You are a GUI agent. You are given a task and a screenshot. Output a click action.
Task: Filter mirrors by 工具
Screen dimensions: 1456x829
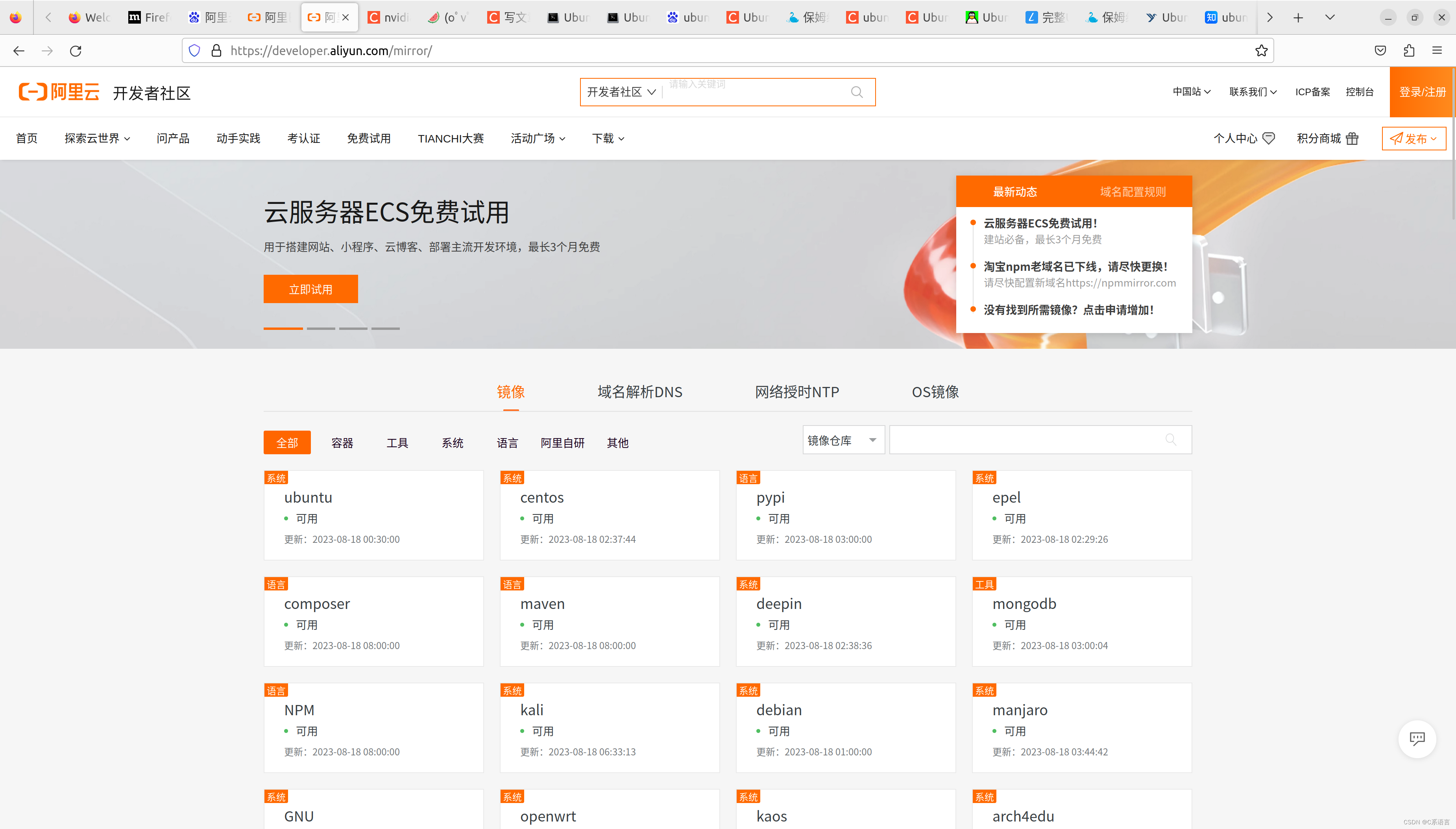[x=397, y=442]
